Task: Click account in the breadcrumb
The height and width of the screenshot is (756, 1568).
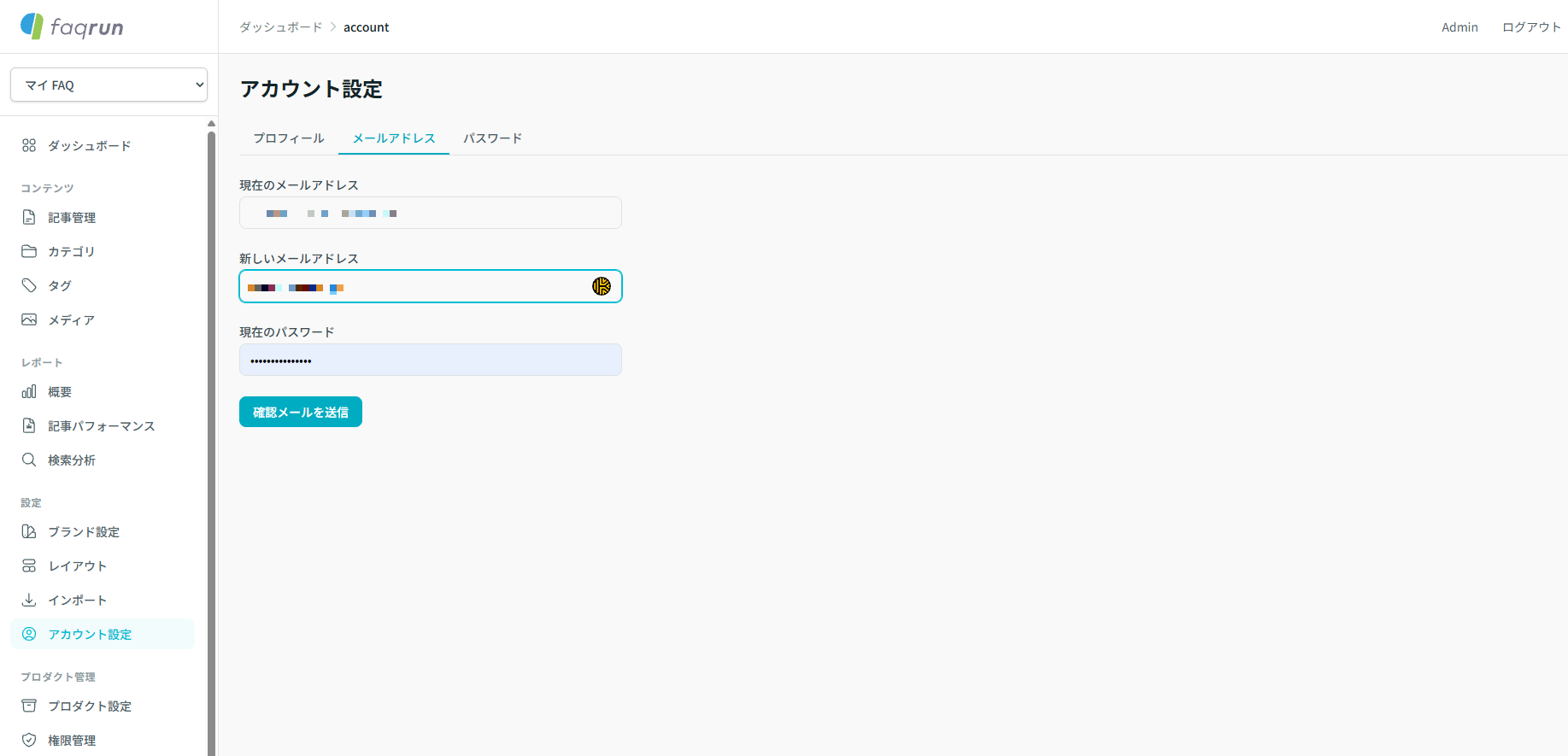Action: (x=366, y=27)
